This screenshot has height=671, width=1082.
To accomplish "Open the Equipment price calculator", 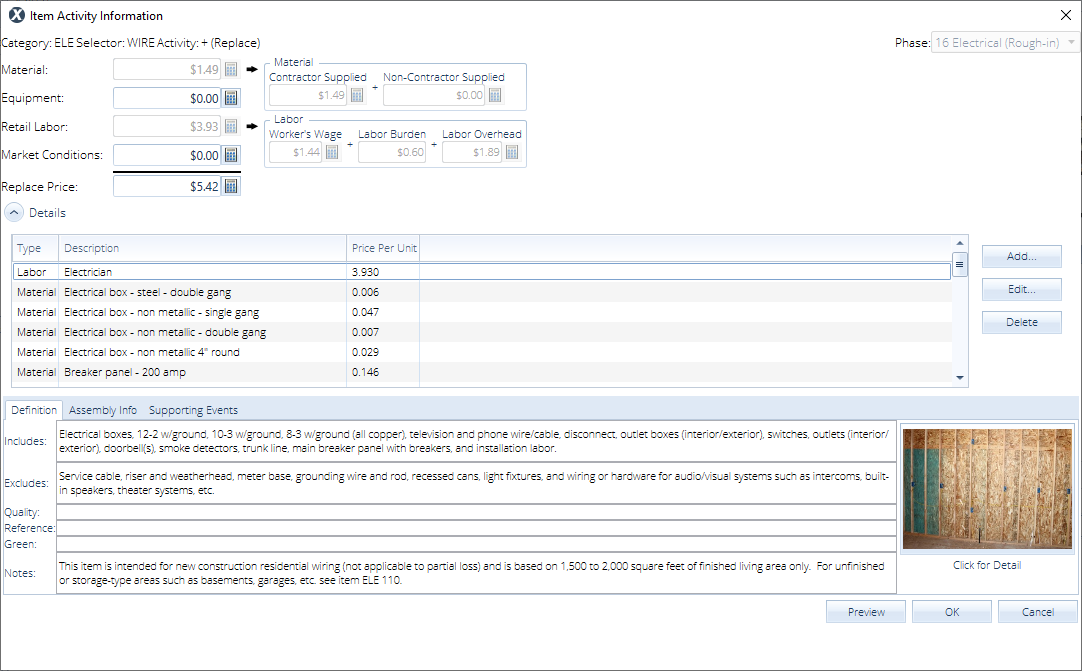I will click(231, 97).
